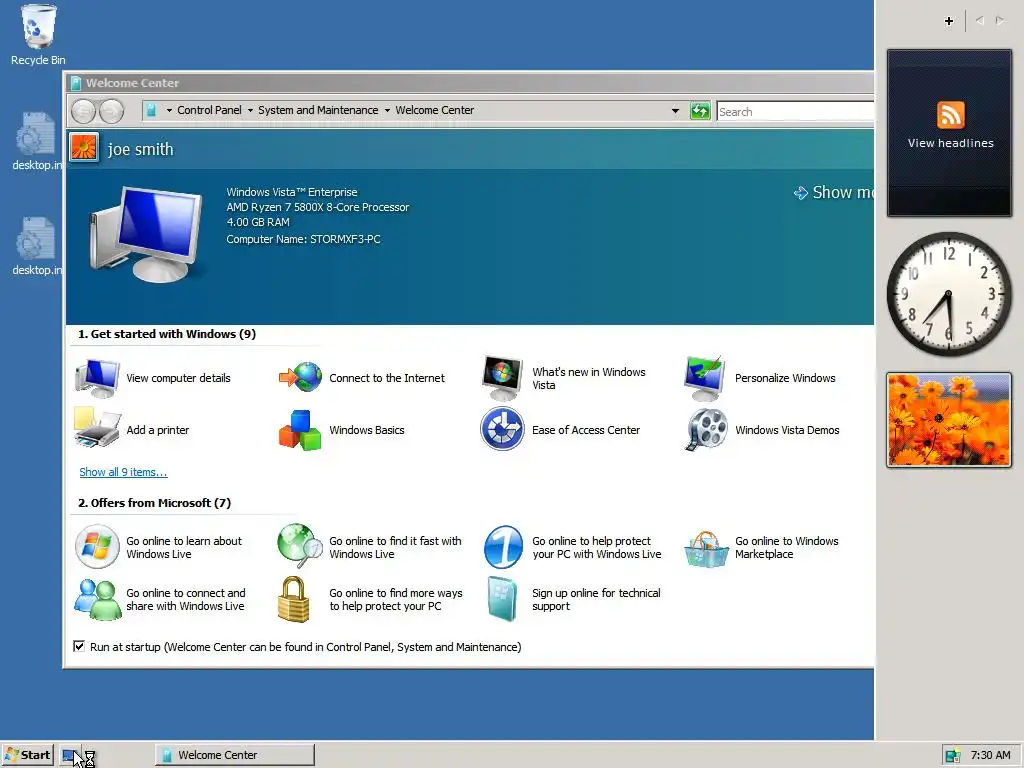The height and width of the screenshot is (768, 1024).
Task: Click the analog clock gadget
Action: point(949,294)
